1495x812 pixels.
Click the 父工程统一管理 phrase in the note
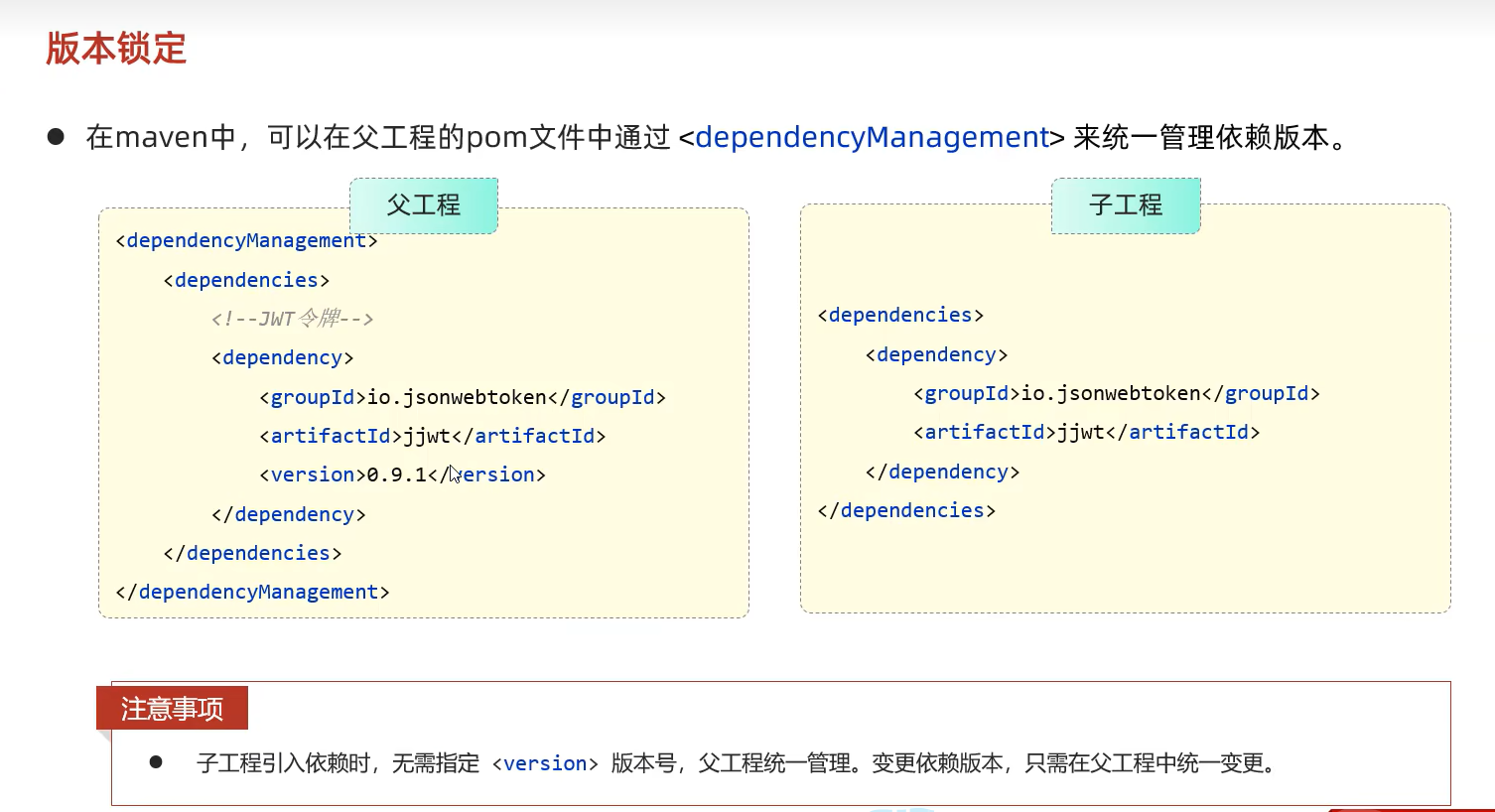(774, 763)
